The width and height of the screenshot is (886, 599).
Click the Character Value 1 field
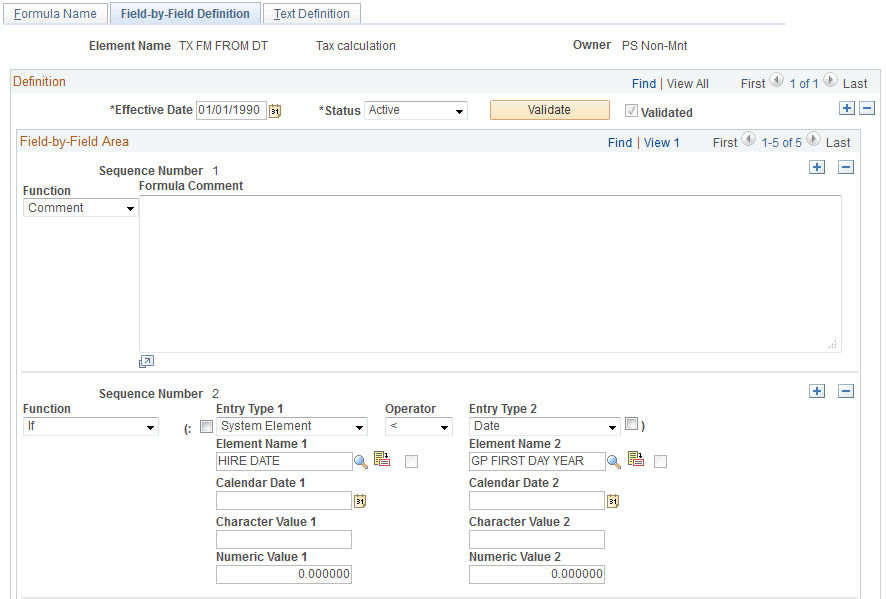click(284, 539)
